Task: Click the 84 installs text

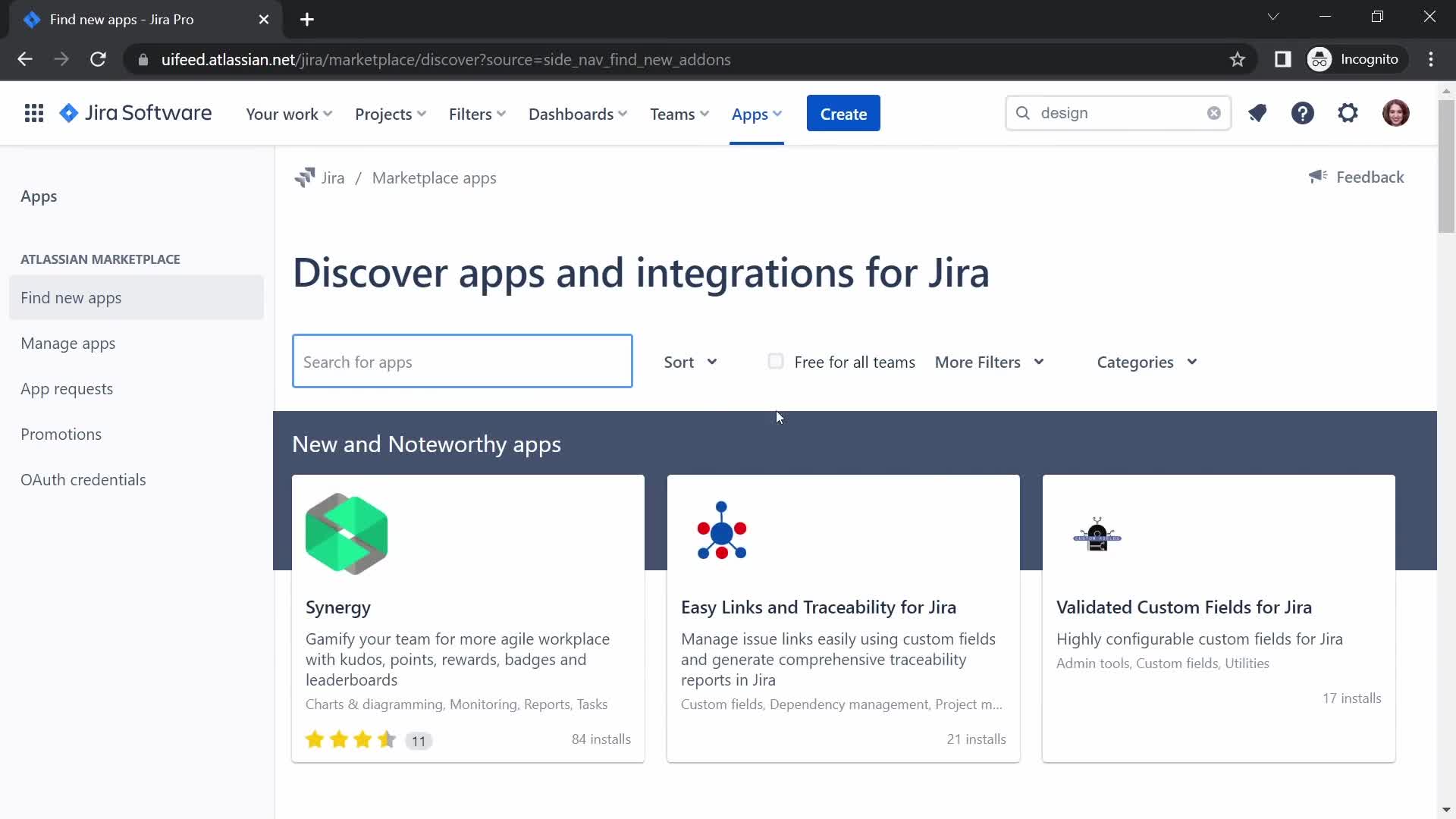Action: (x=601, y=739)
